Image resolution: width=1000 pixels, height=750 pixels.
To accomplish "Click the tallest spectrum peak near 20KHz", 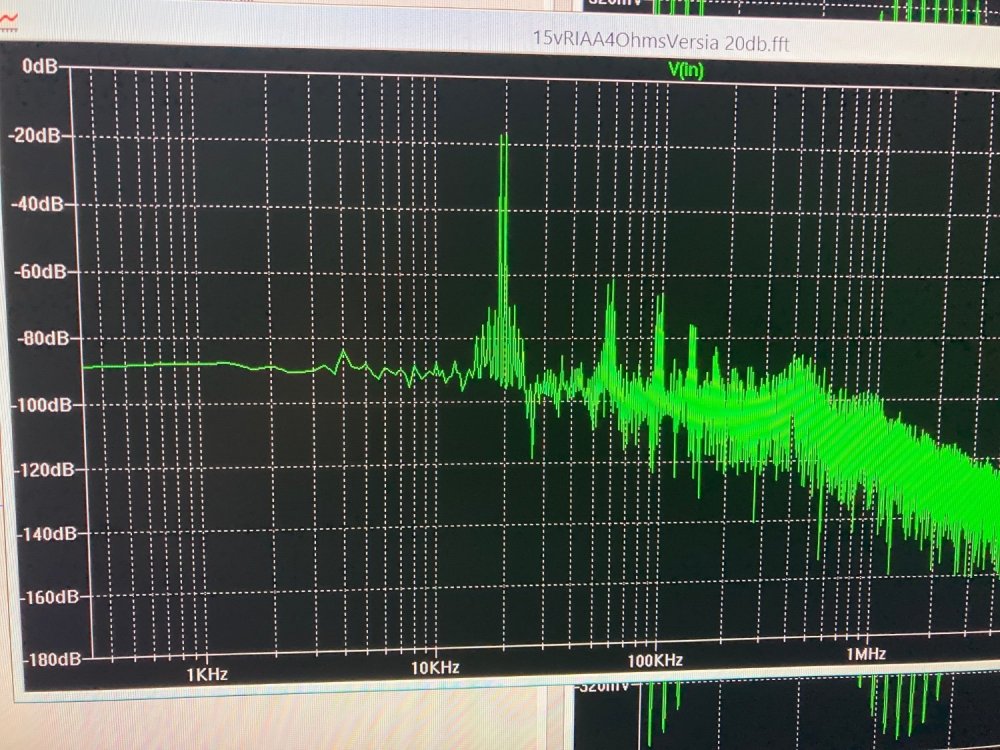I will tap(503, 140).
